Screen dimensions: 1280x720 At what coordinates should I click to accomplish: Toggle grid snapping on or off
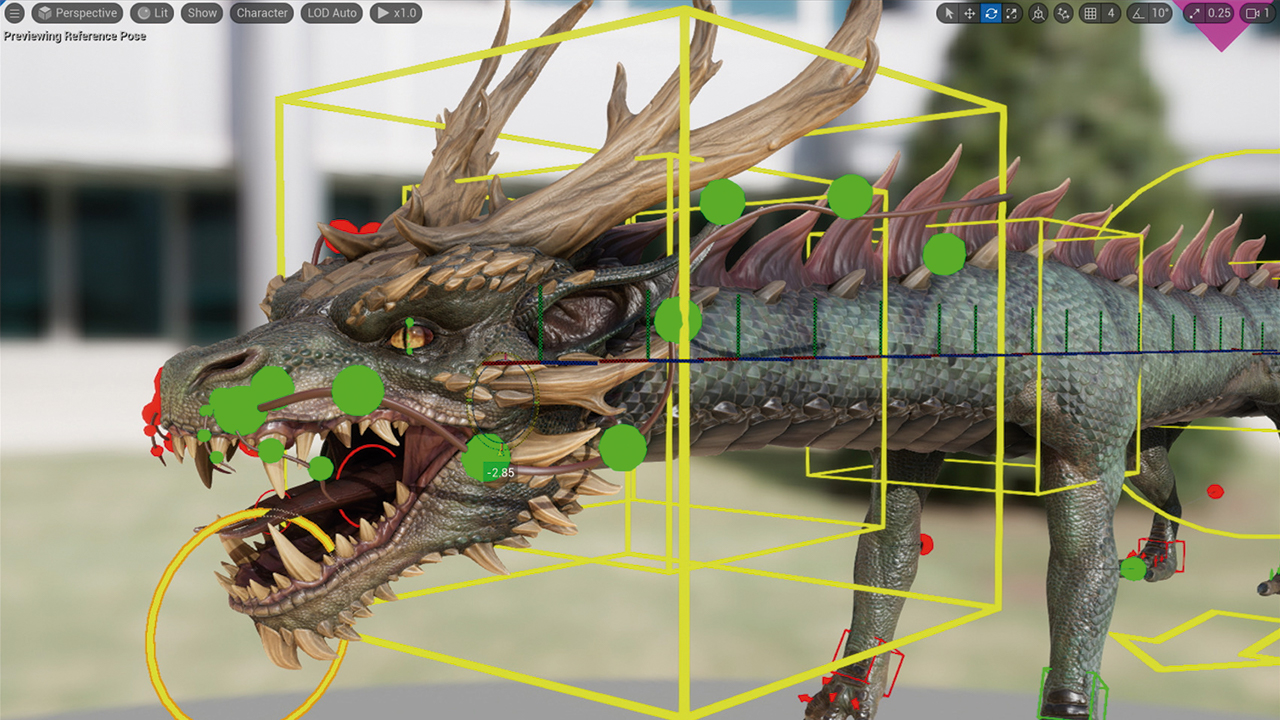[x=1090, y=13]
